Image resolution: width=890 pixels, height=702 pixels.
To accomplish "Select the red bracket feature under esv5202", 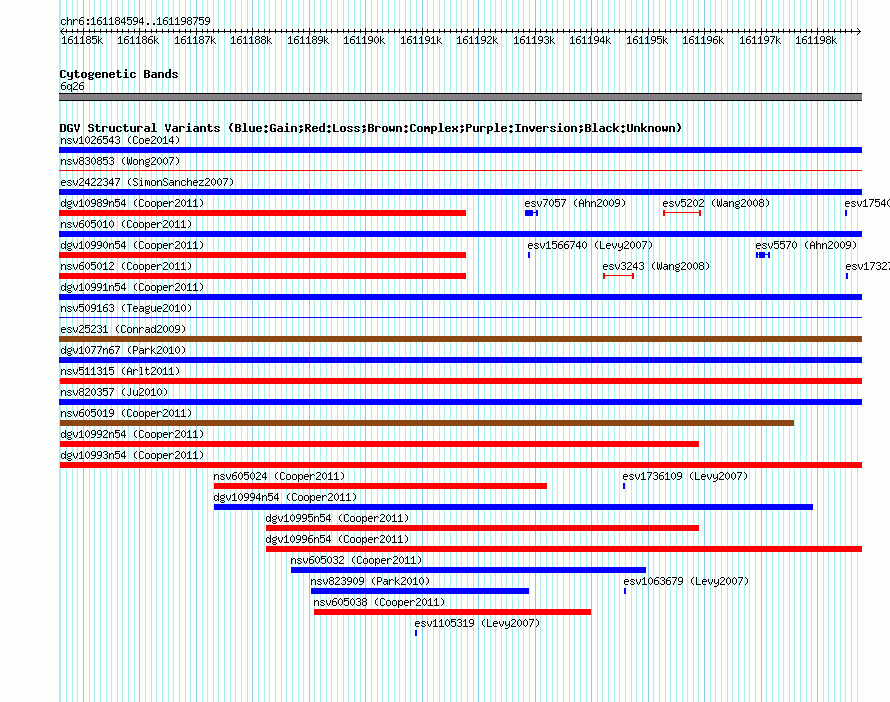I will pyautogui.click(x=682, y=213).
